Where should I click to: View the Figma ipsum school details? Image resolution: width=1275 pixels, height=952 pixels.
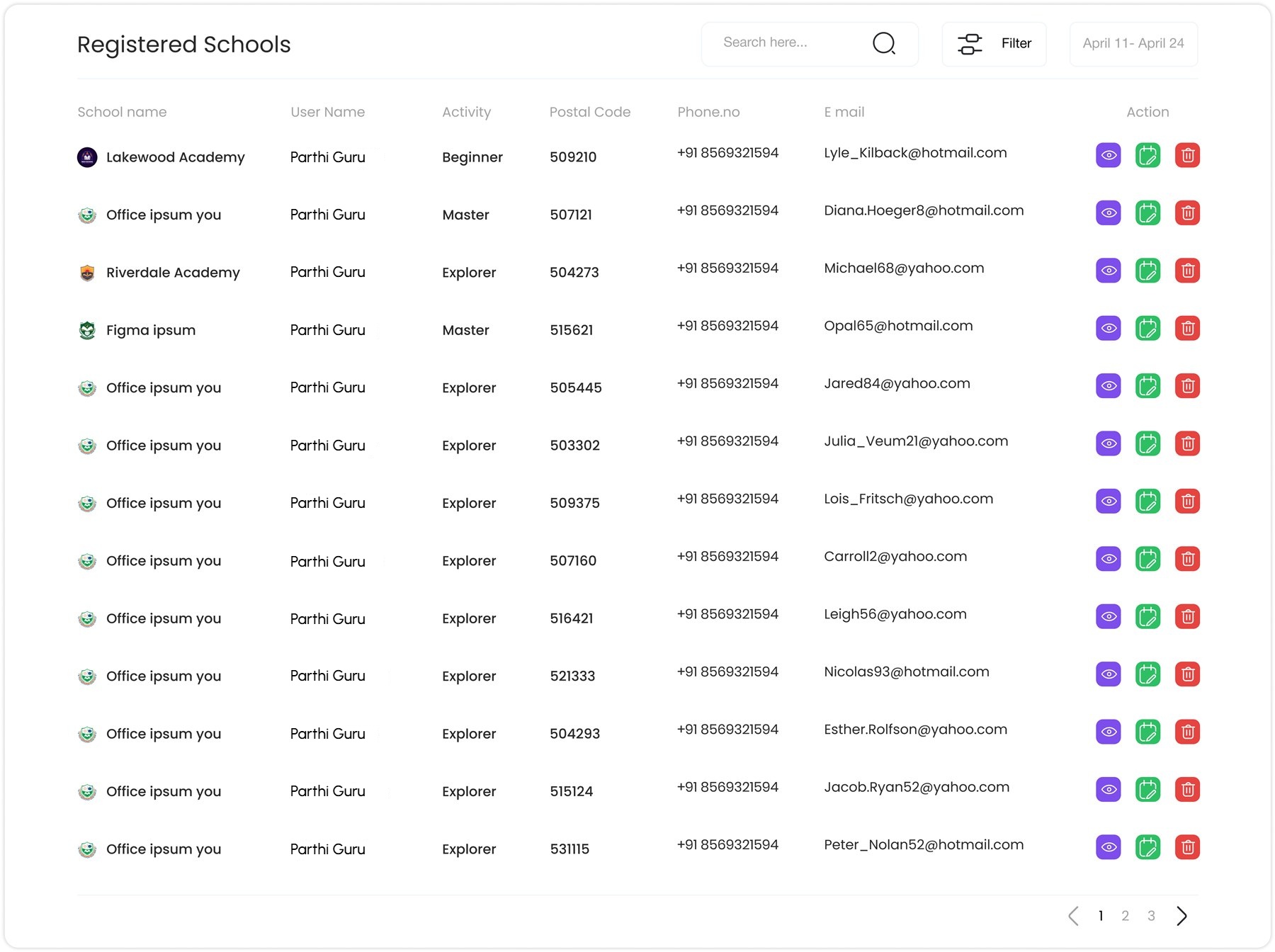click(1108, 328)
